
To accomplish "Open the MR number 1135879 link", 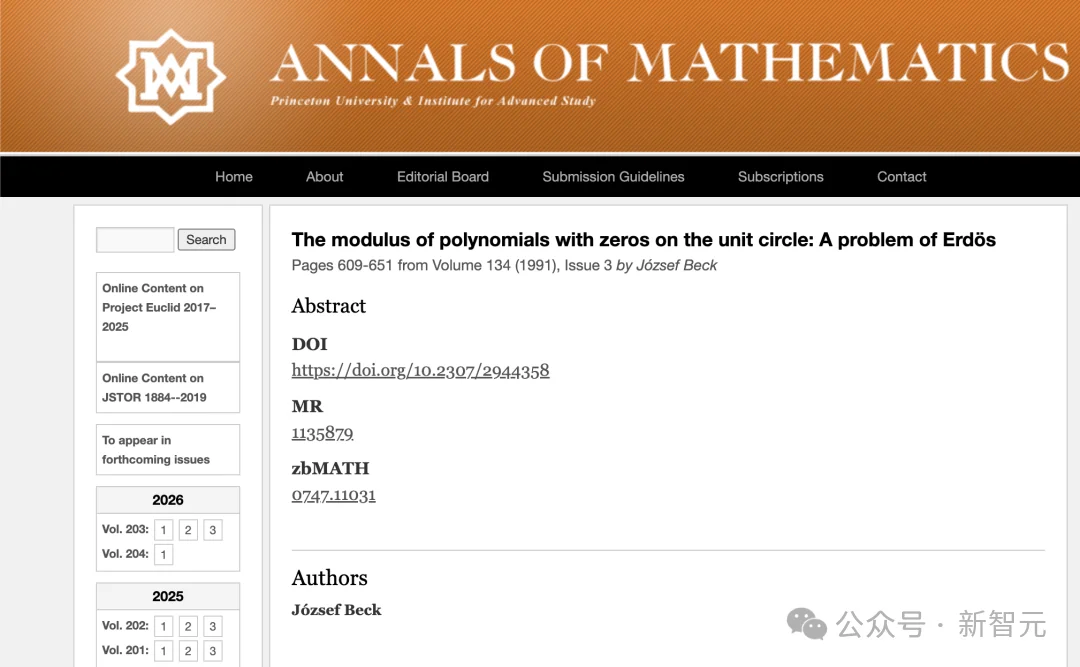I will coord(322,433).
